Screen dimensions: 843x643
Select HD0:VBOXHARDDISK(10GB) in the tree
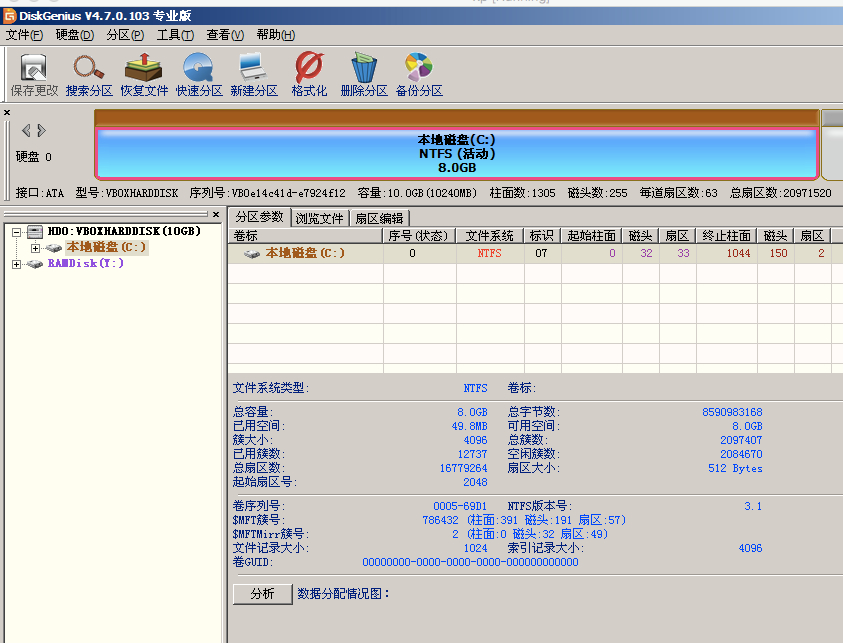(124, 231)
